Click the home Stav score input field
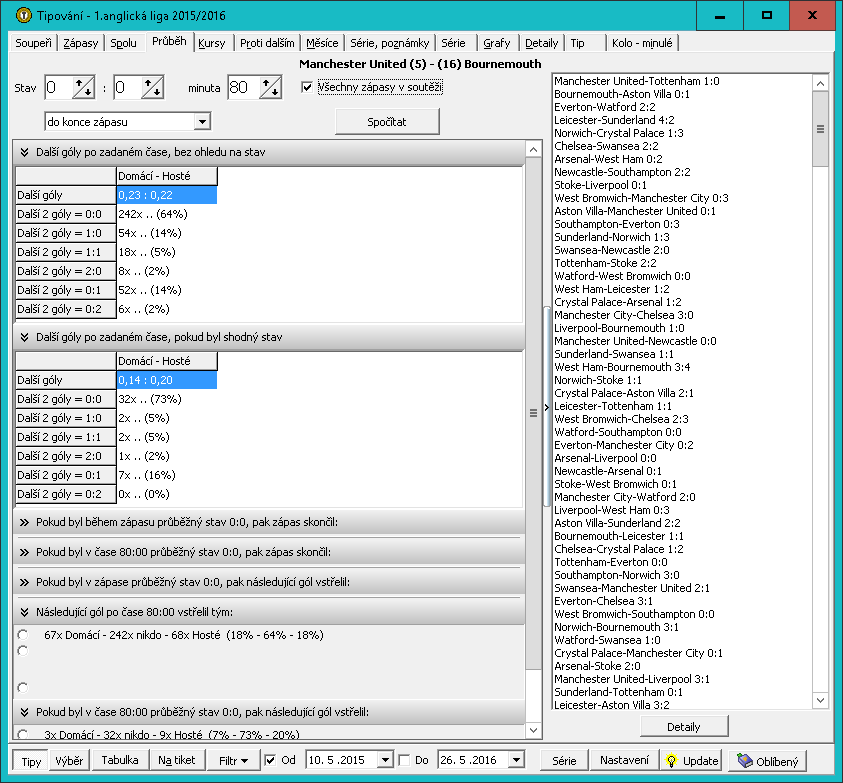 59,87
